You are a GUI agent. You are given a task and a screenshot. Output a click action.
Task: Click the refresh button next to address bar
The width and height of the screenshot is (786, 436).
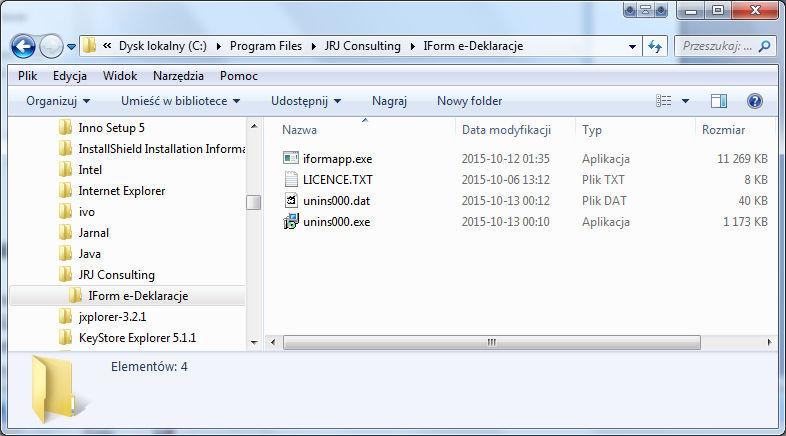click(x=655, y=46)
